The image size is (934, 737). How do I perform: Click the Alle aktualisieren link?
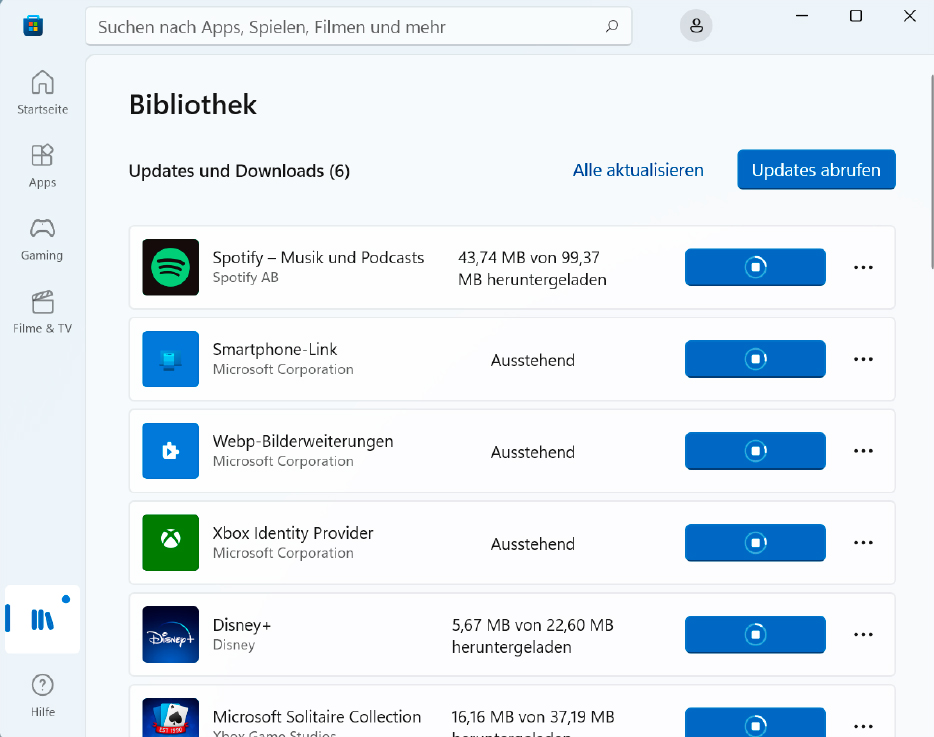click(638, 170)
